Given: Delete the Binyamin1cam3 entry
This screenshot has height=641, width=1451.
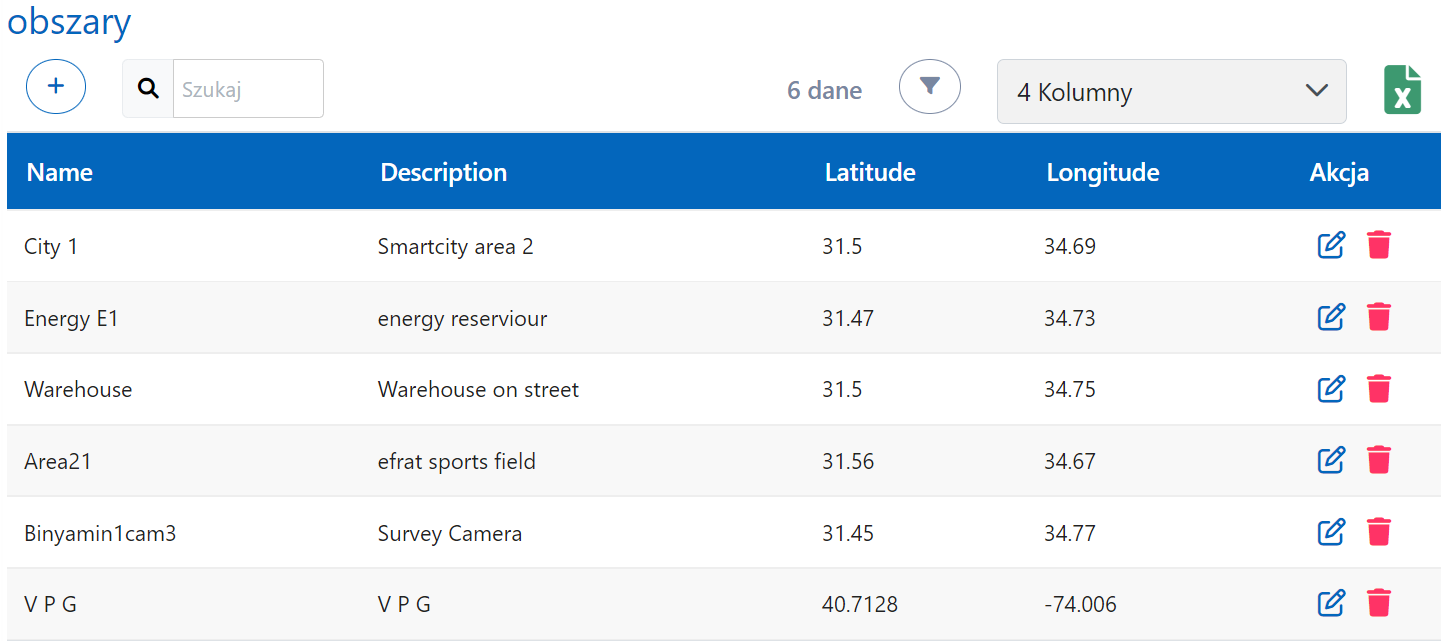Looking at the screenshot, I should pos(1379,532).
